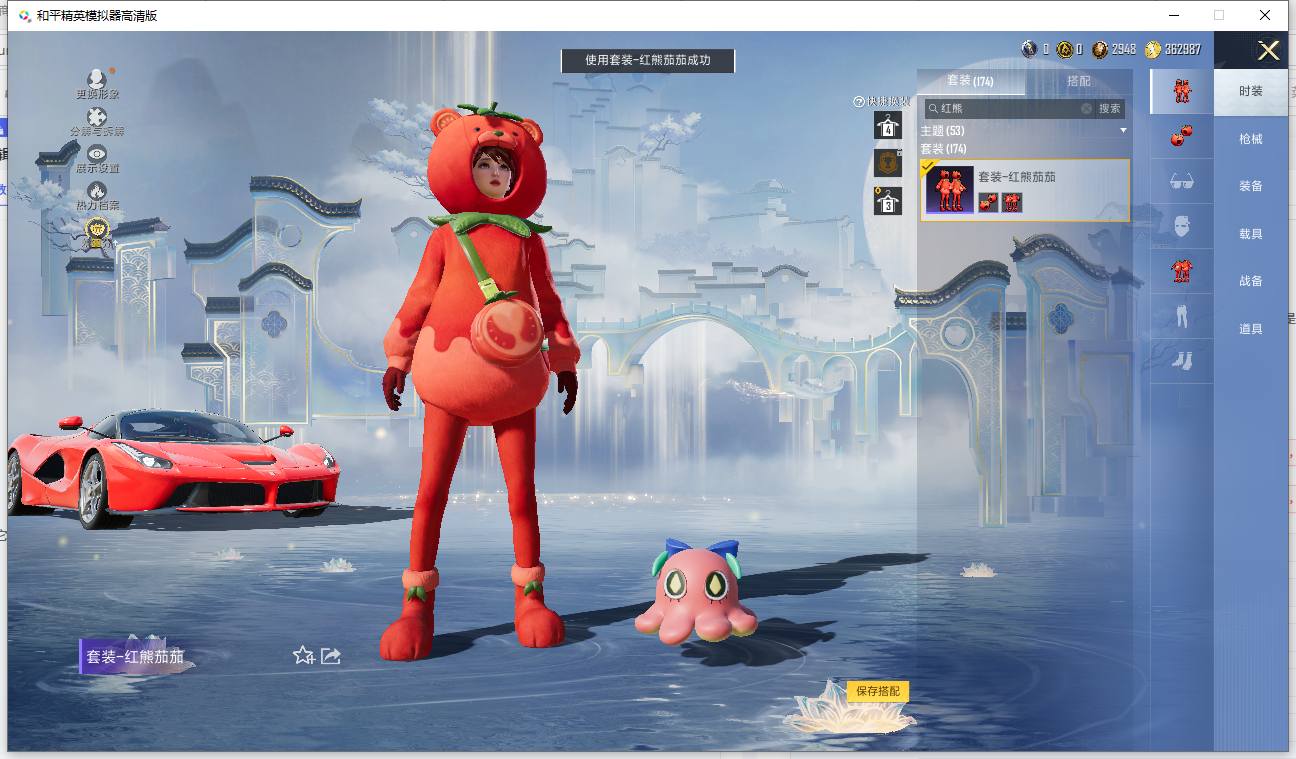This screenshot has height=759, width=1296.
Task: Select the locked gold badge outfit slot
Action: click(888, 163)
